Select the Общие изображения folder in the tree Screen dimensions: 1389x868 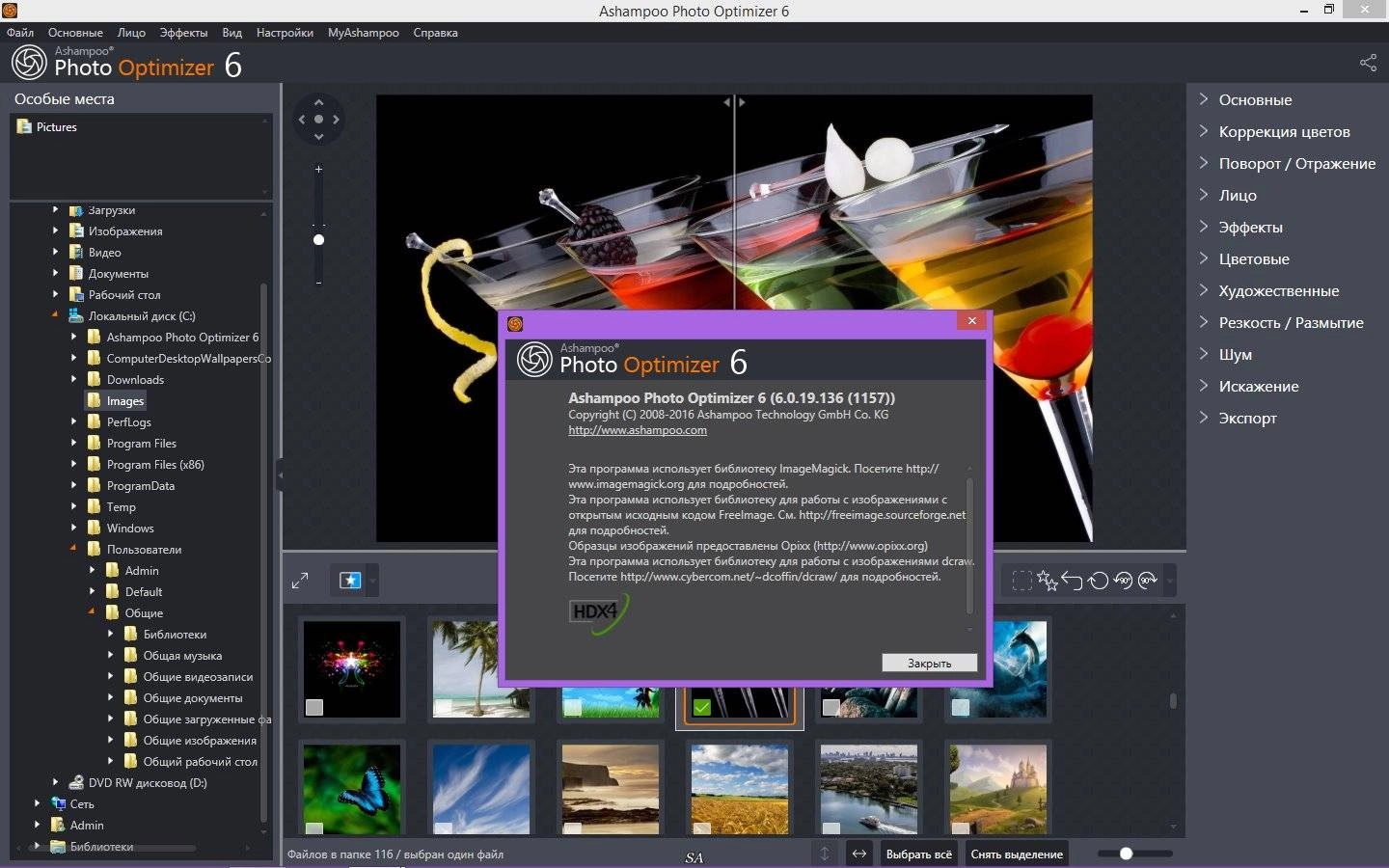click(200, 740)
